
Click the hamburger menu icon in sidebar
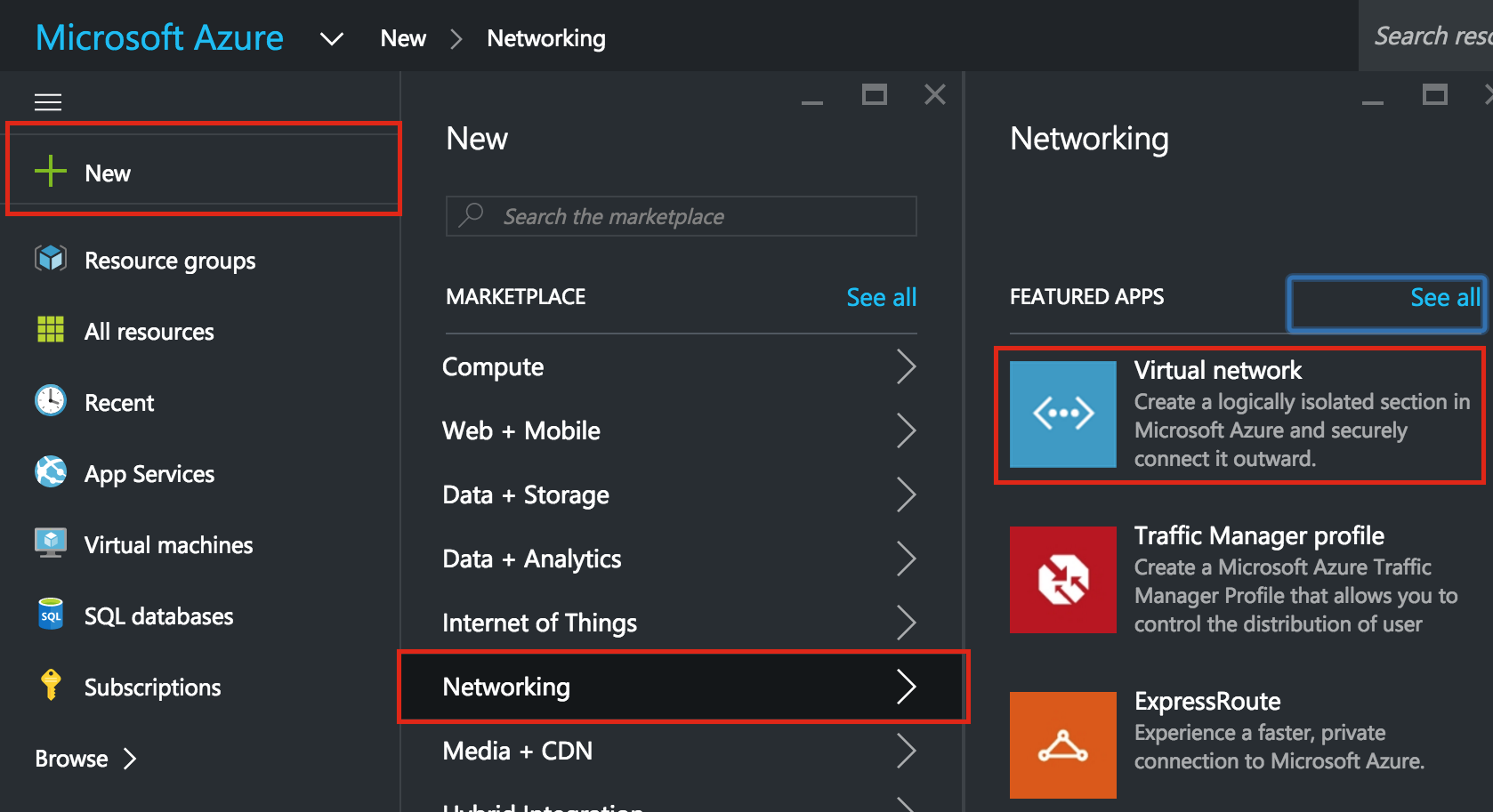point(48,102)
